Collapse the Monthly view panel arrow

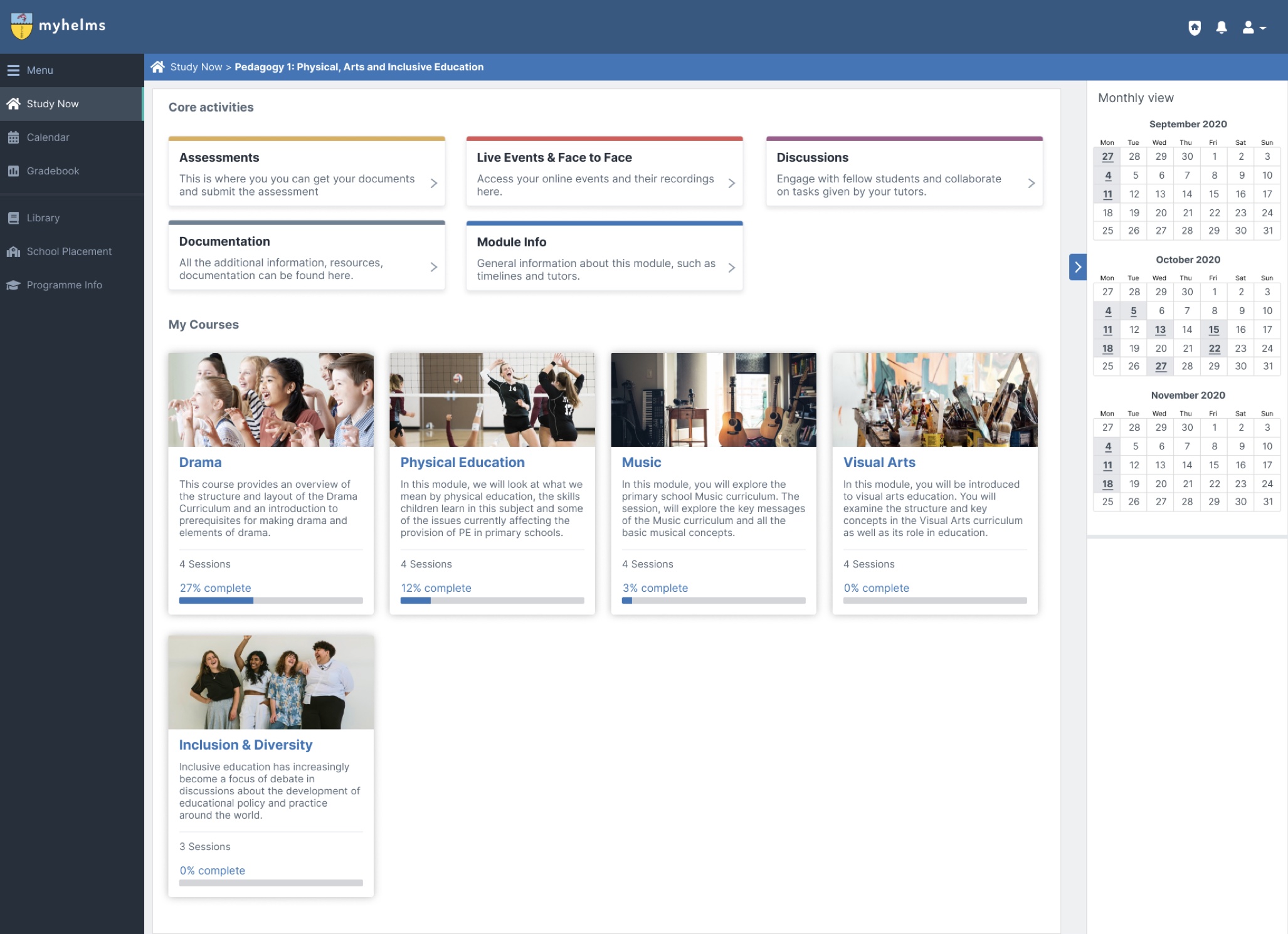(1077, 267)
